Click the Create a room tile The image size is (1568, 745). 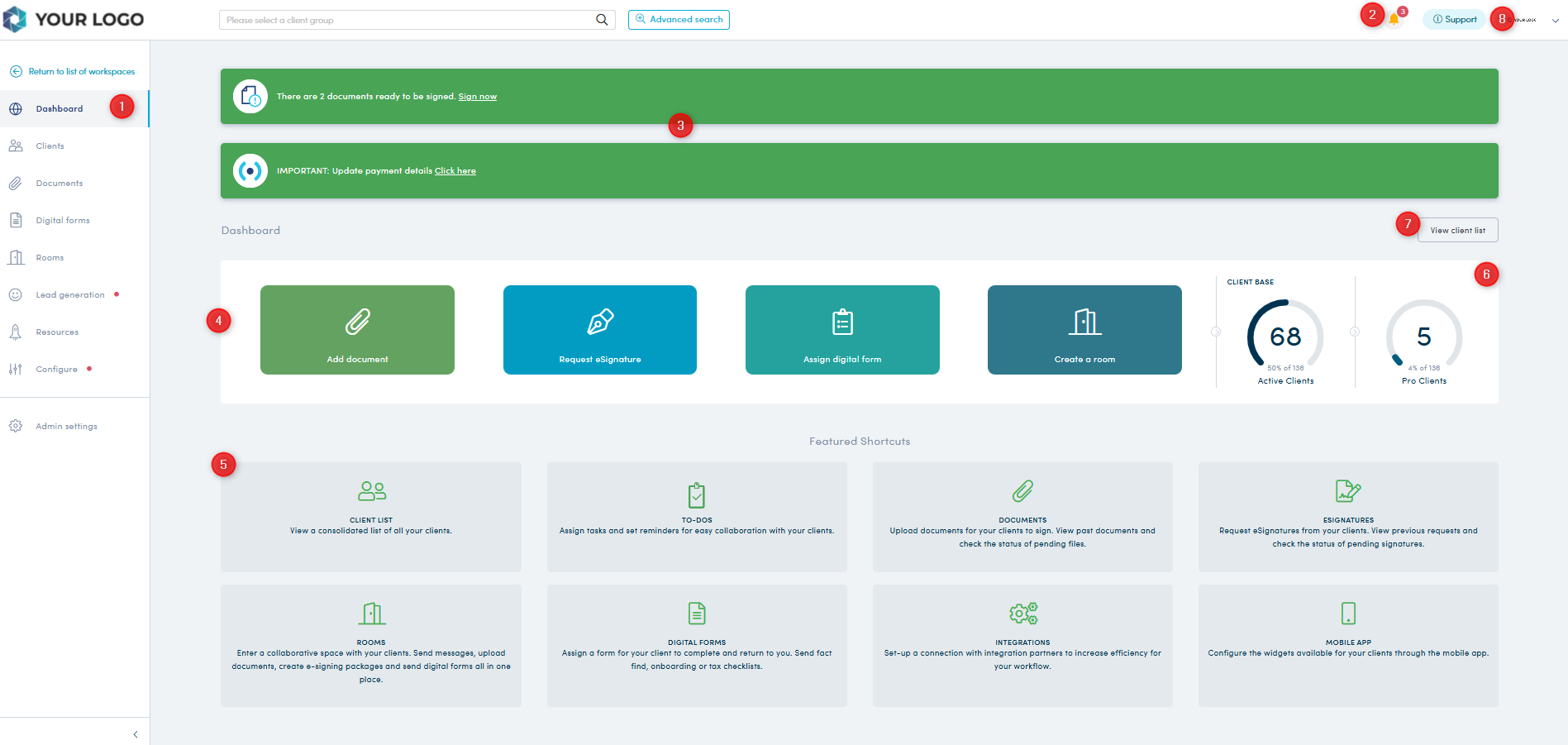(x=1084, y=330)
